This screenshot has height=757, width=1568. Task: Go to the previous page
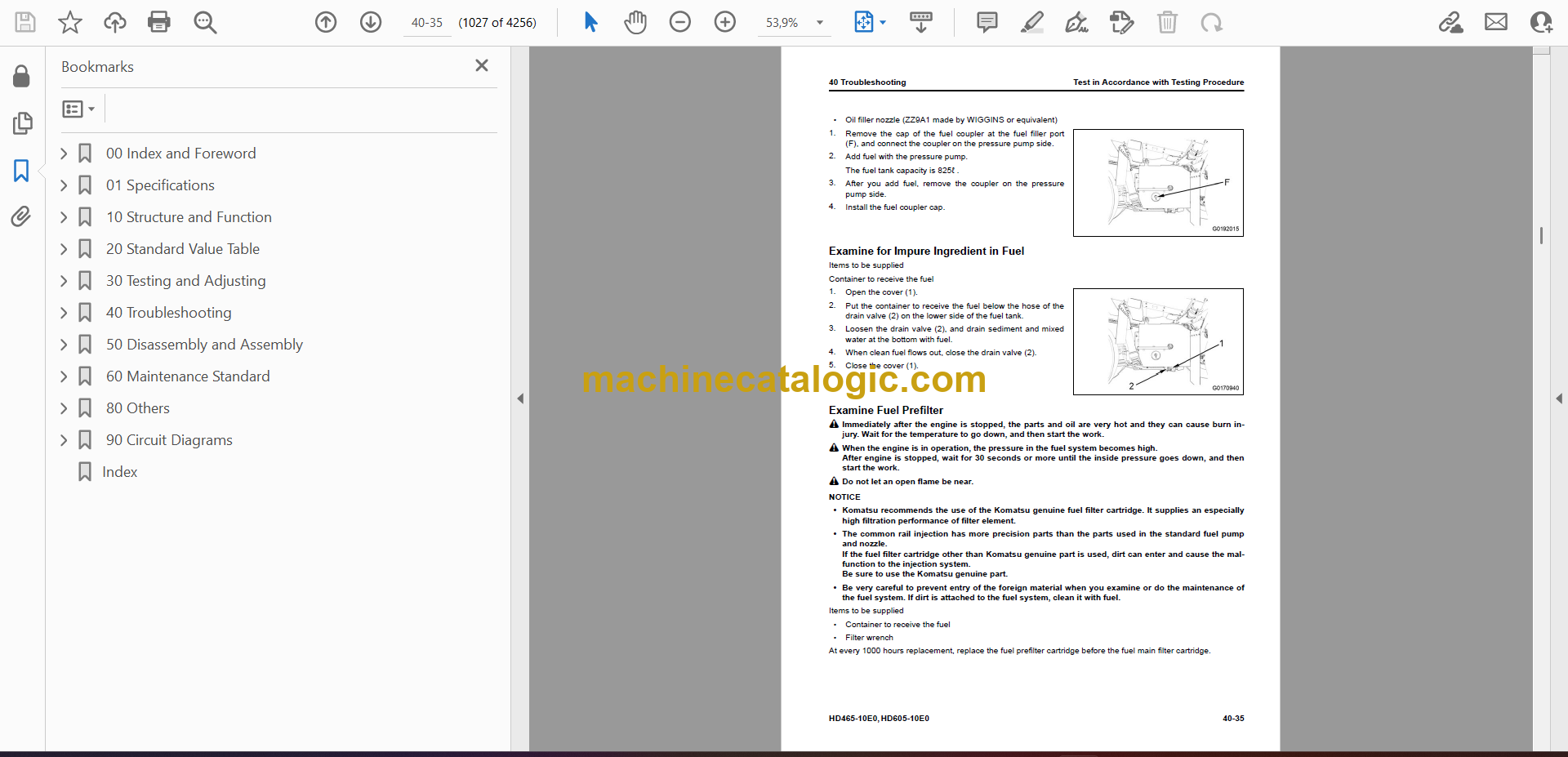326,22
